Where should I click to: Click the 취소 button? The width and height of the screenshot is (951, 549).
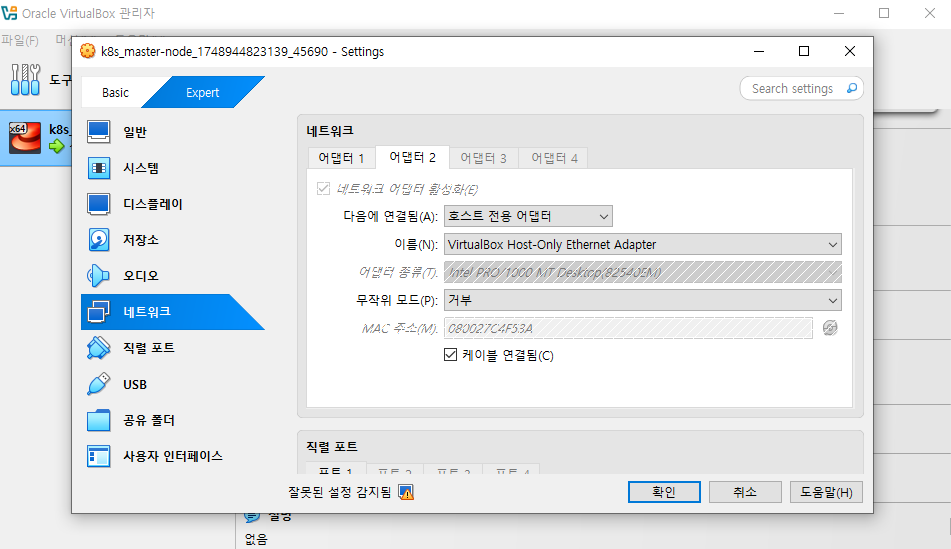point(745,492)
